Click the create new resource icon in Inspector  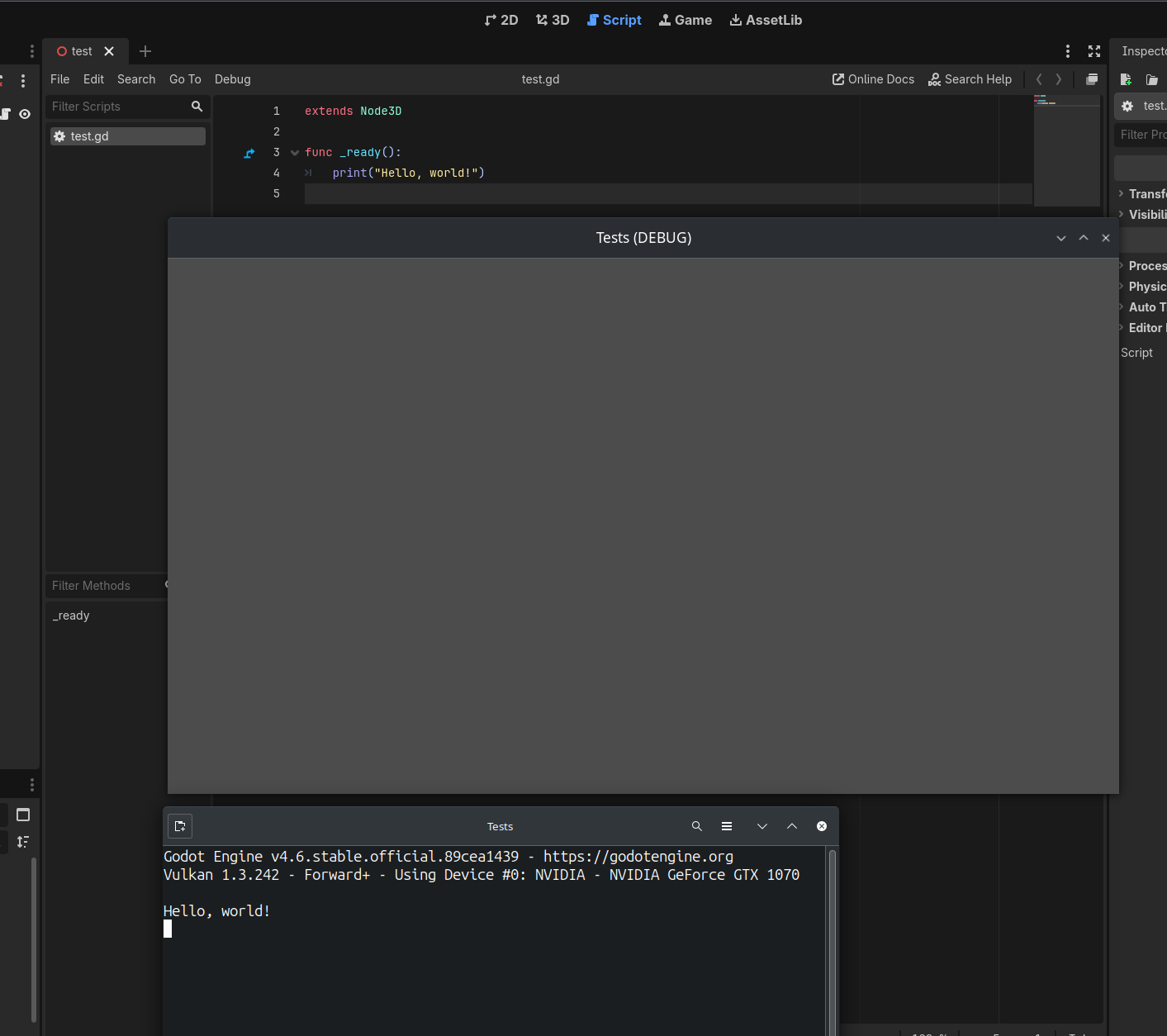click(1126, 79)
